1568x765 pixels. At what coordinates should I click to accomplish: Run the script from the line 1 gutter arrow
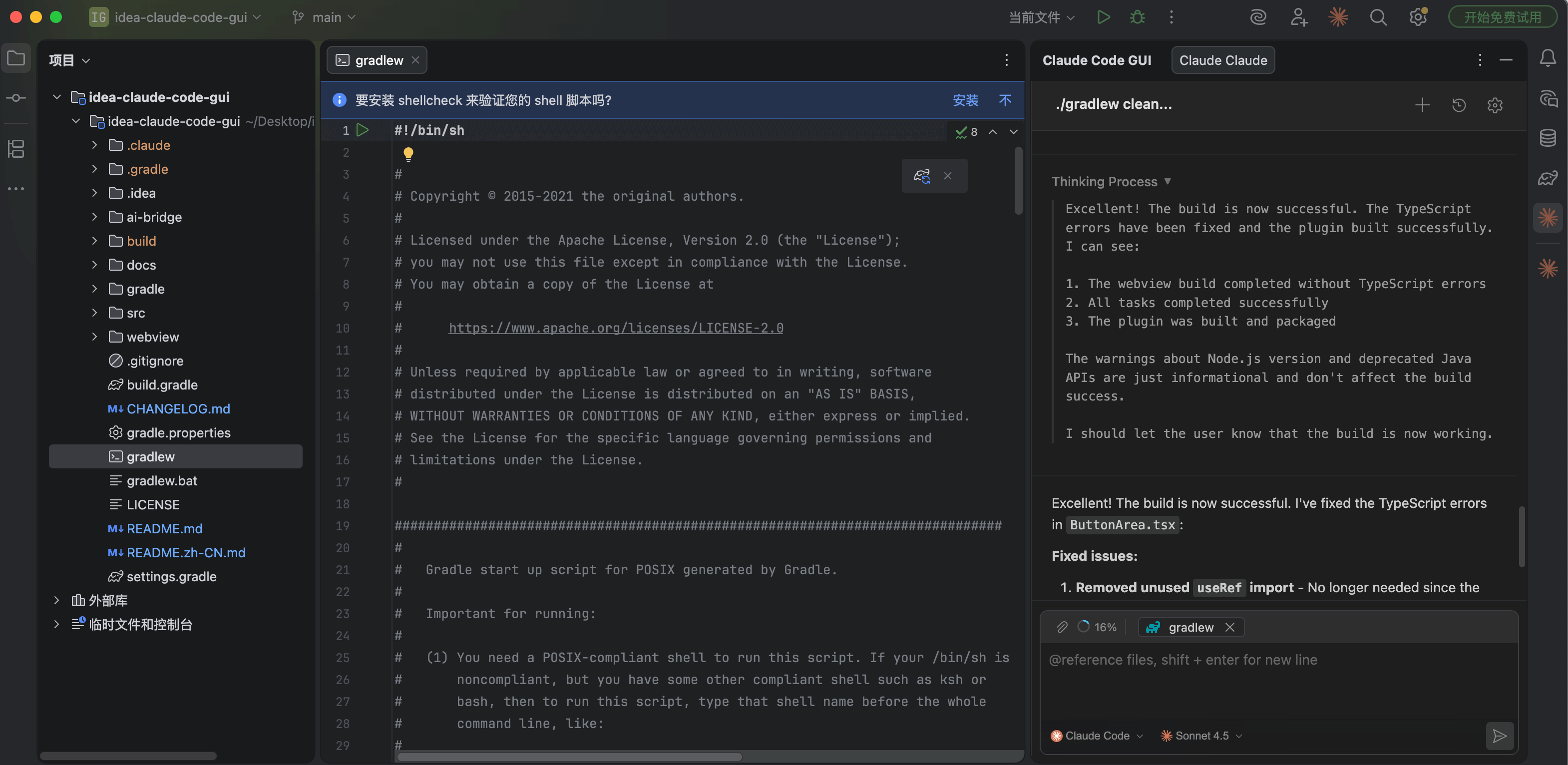(363, 130)
